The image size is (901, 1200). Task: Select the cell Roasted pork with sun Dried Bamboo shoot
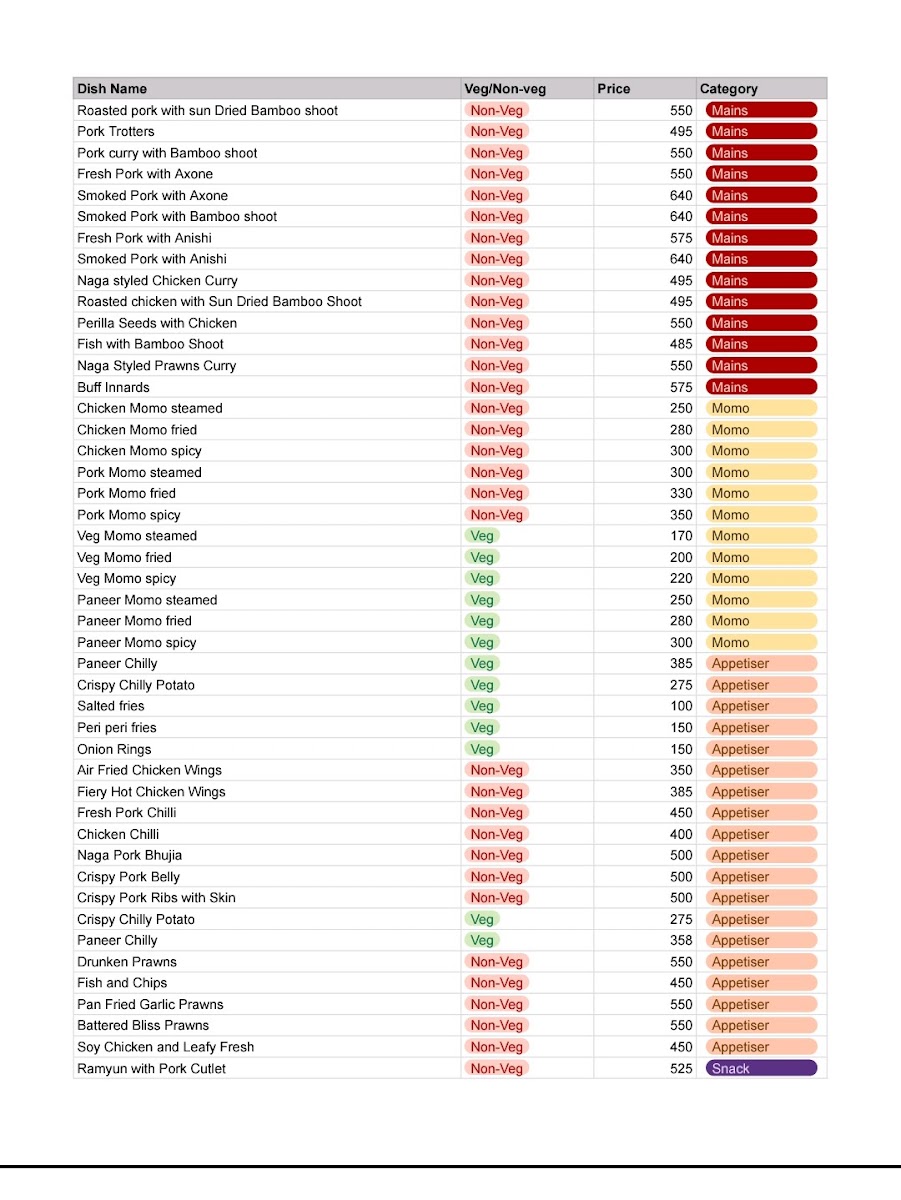267,110
